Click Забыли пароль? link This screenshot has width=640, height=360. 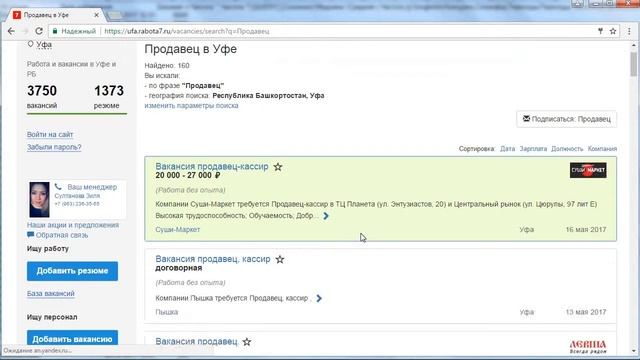(x=54, y=147)
